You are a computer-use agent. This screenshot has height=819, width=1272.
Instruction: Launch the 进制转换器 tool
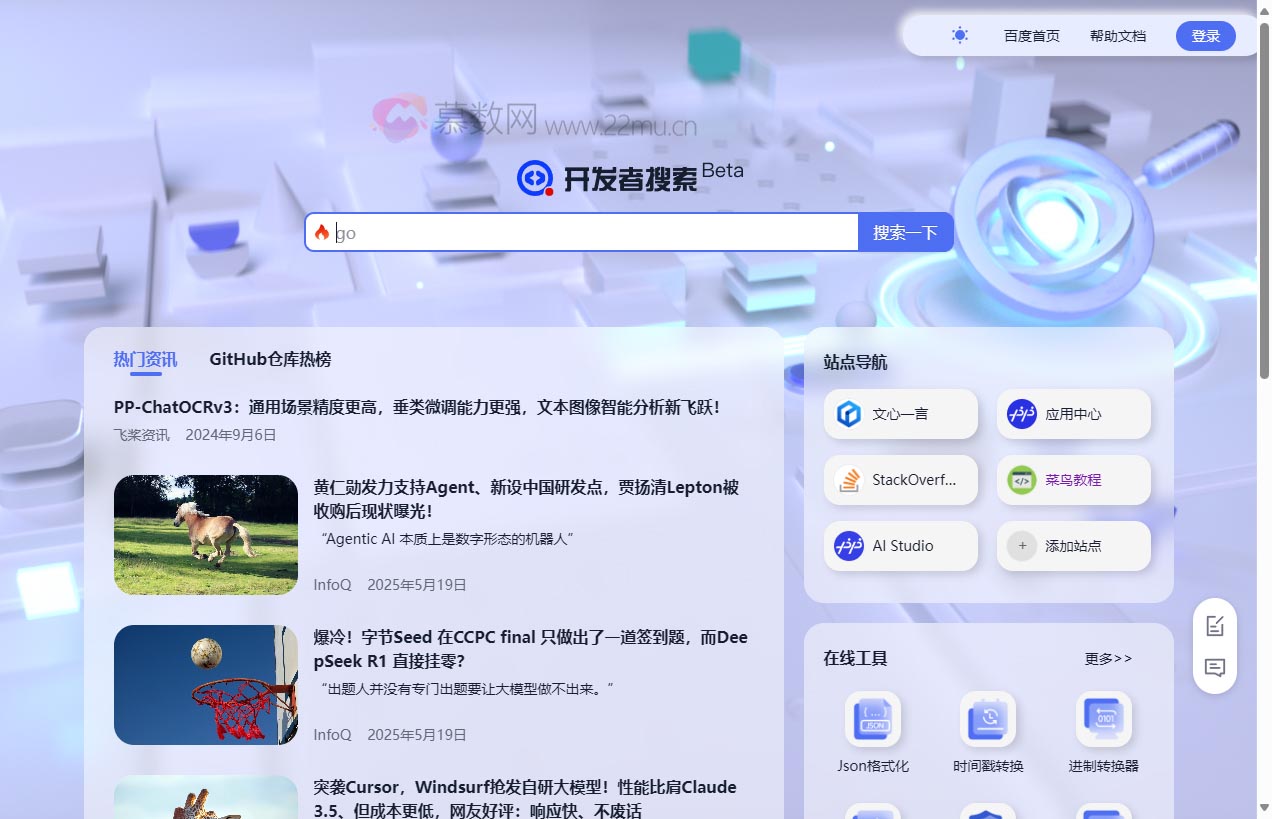(x=1101, y=719)
